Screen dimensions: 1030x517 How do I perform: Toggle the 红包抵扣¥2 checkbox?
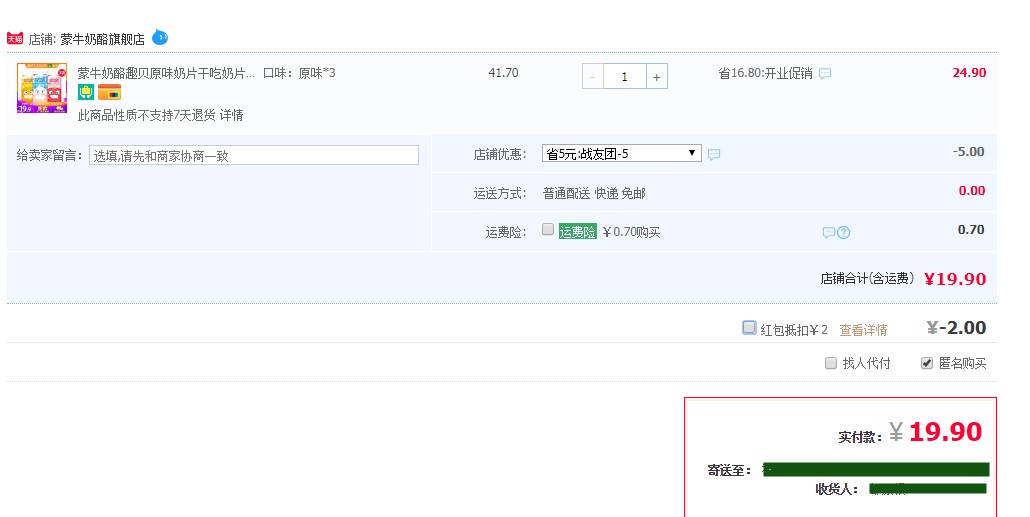tap(749, 327)
